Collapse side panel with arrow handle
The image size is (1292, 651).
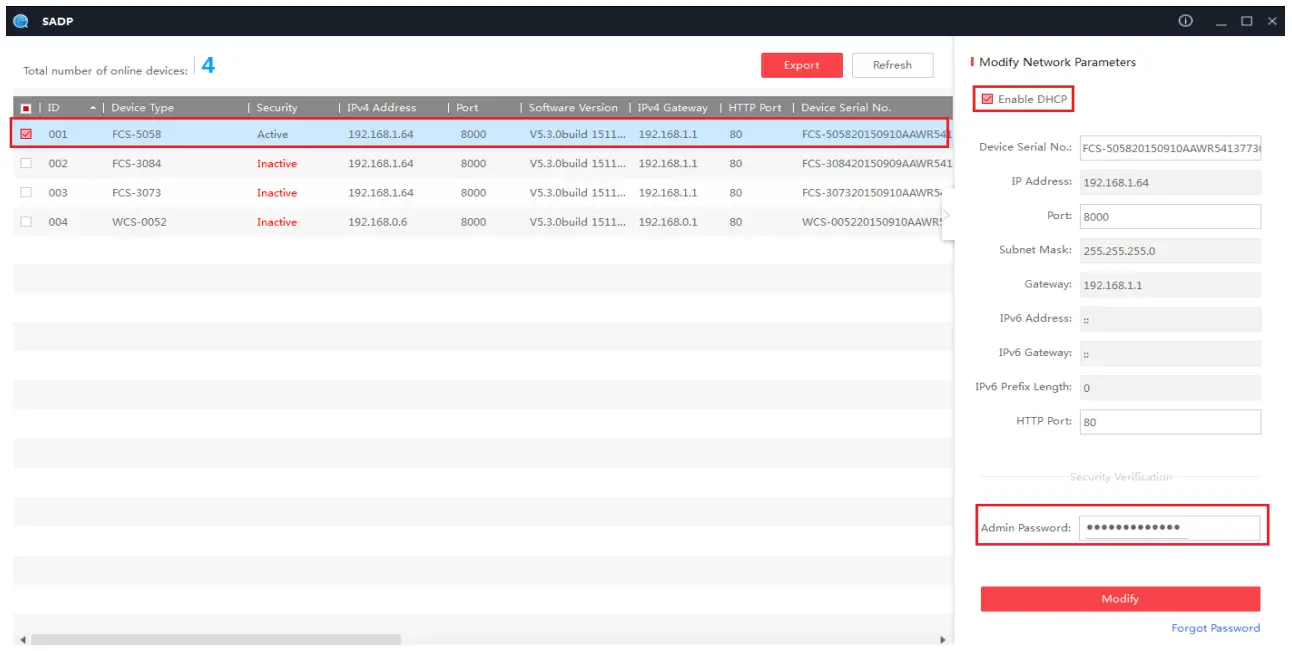(946, 215)
